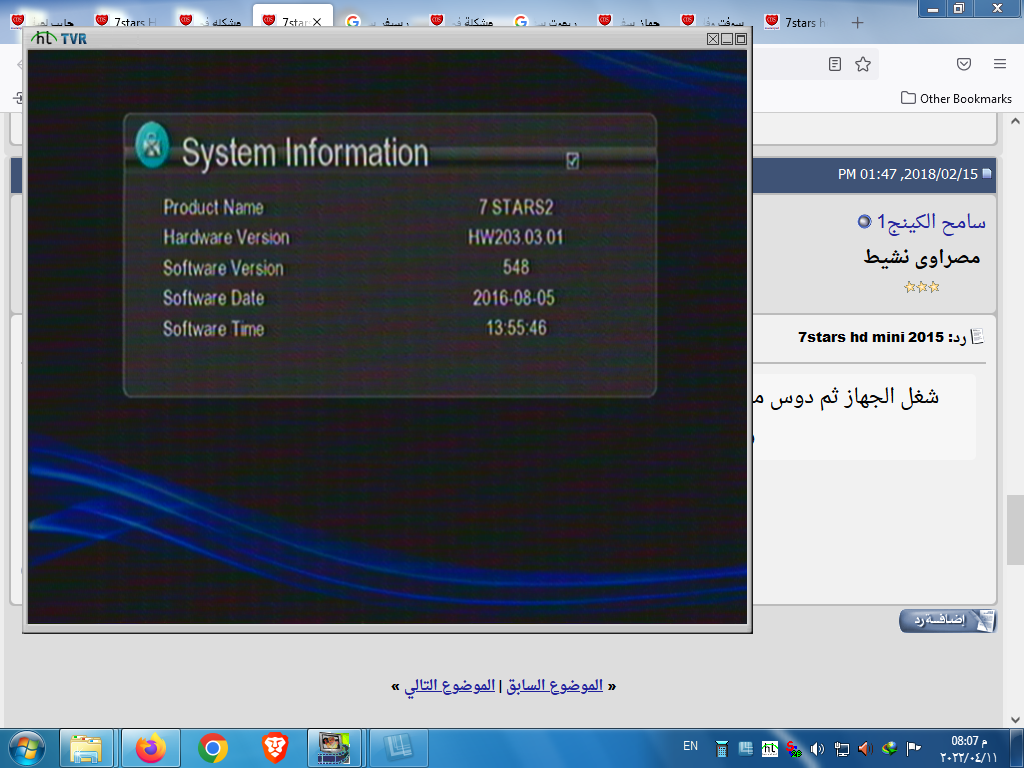Open Windows Explorer from taskbar
The height and width of the screenshot is (768, 1024).
(86, 748)
